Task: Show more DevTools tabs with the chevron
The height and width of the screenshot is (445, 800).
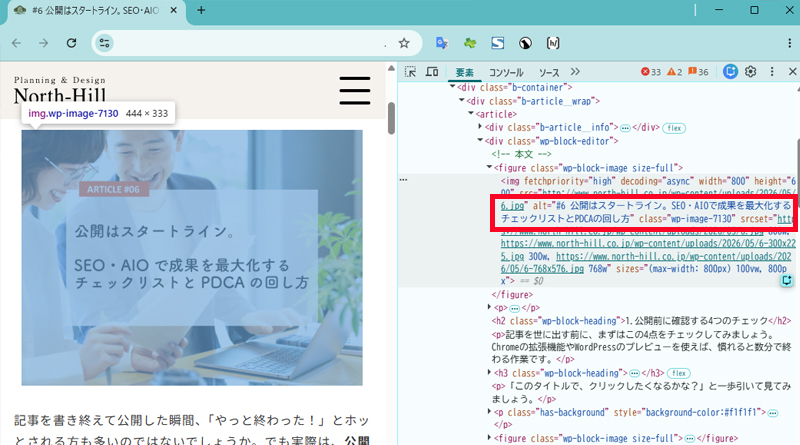Action: [576, 72]
